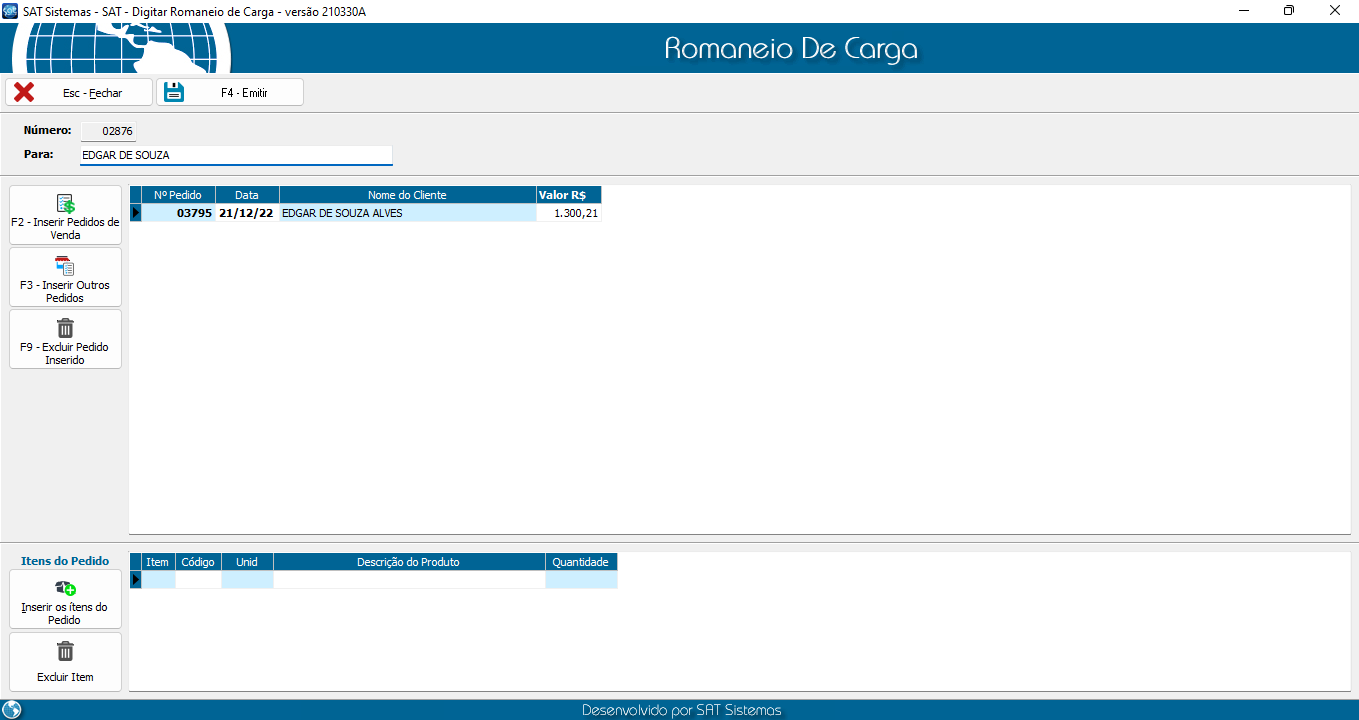Screen dimensions: 1359x720
Task: Click the Nº Pedido column header
Action: (x=178, y=195)
